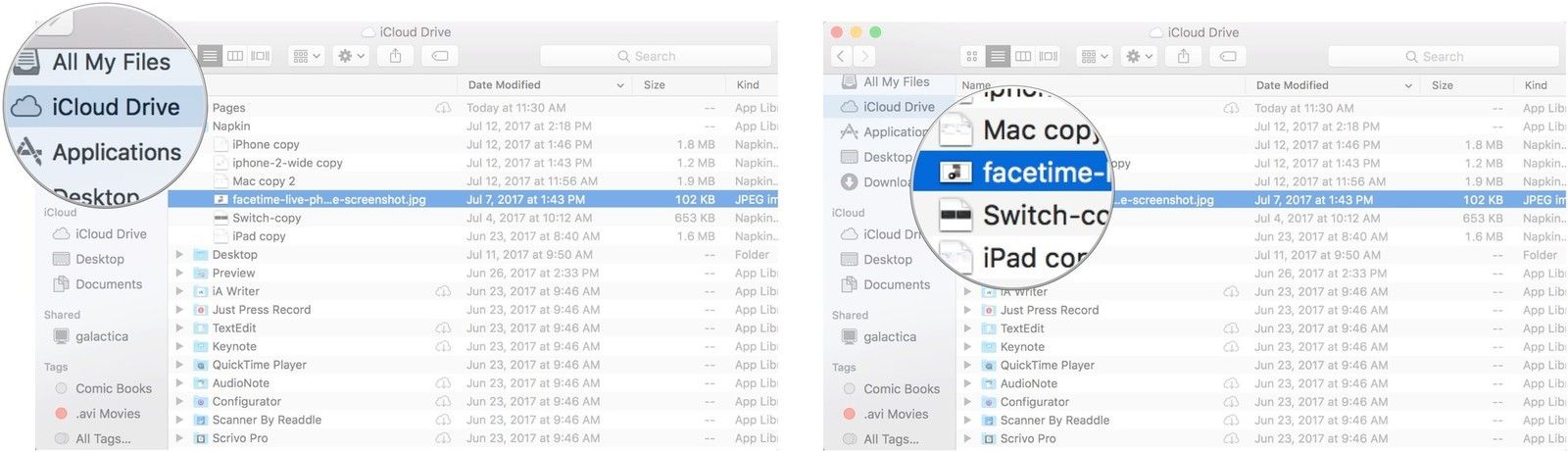The width and height of the screenshot is (1568, 452).
Task: Download AudioNote via cloud icon, left window
Action: [x=443, y=383]
